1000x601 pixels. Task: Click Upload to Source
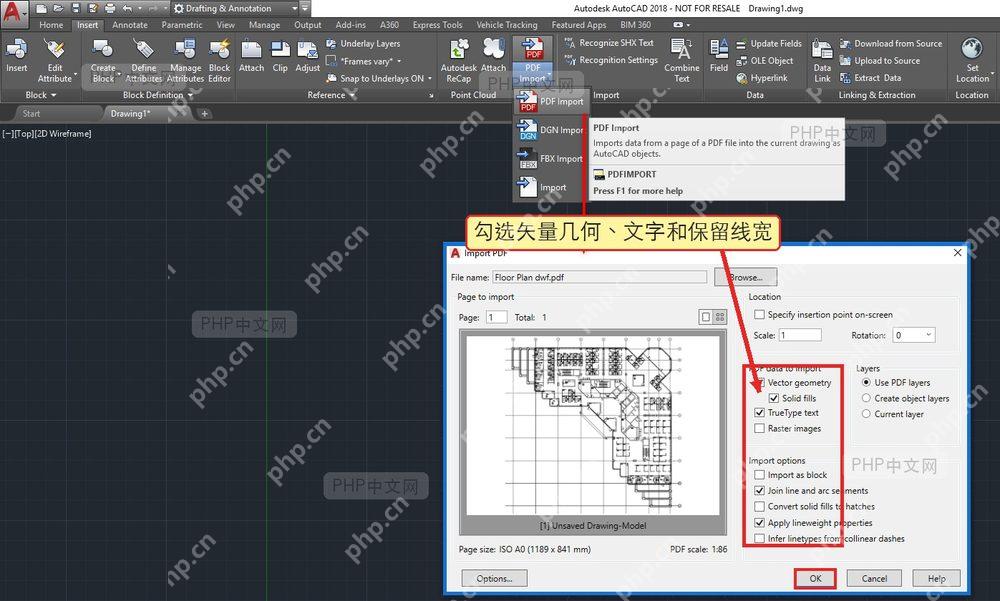point(880,61)
